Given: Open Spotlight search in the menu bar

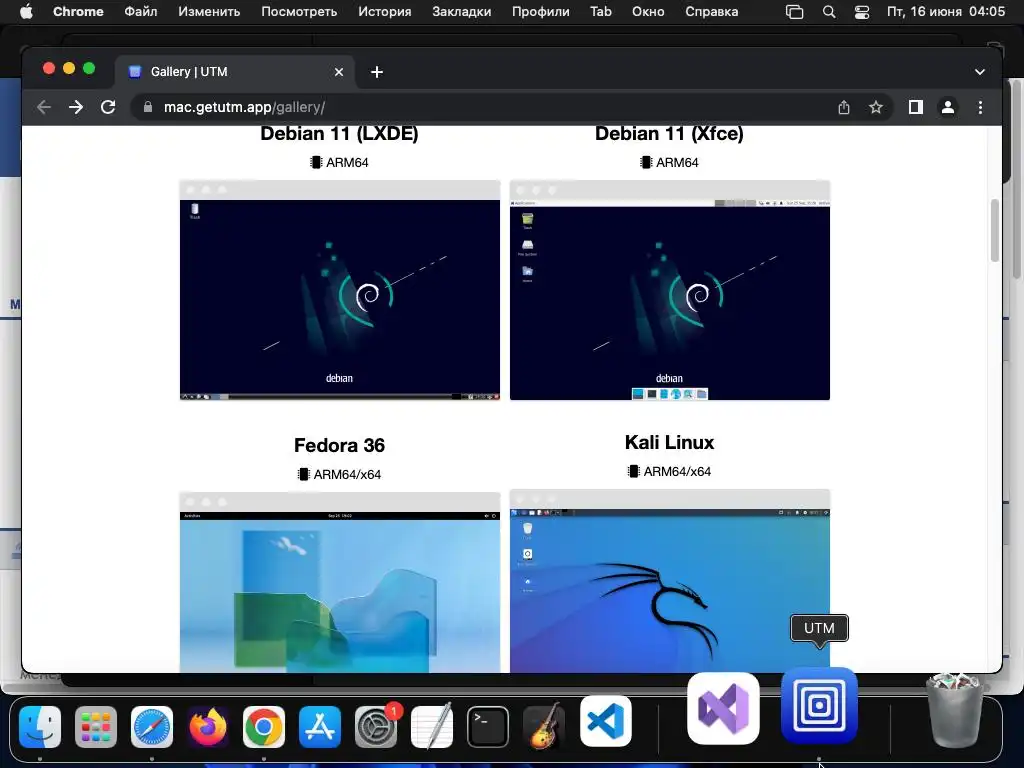Looking at the screenshot, I should (x=829, y=12).
